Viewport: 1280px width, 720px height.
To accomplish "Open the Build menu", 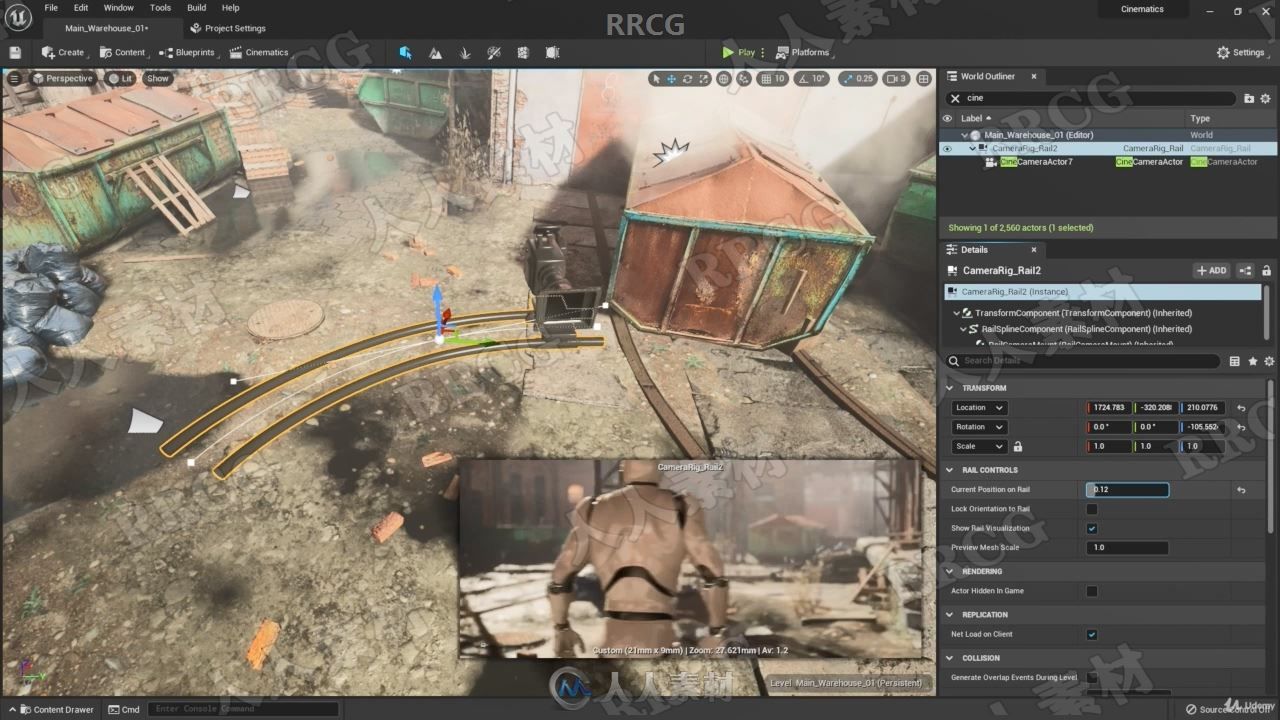I will click(x=197, y=8).
